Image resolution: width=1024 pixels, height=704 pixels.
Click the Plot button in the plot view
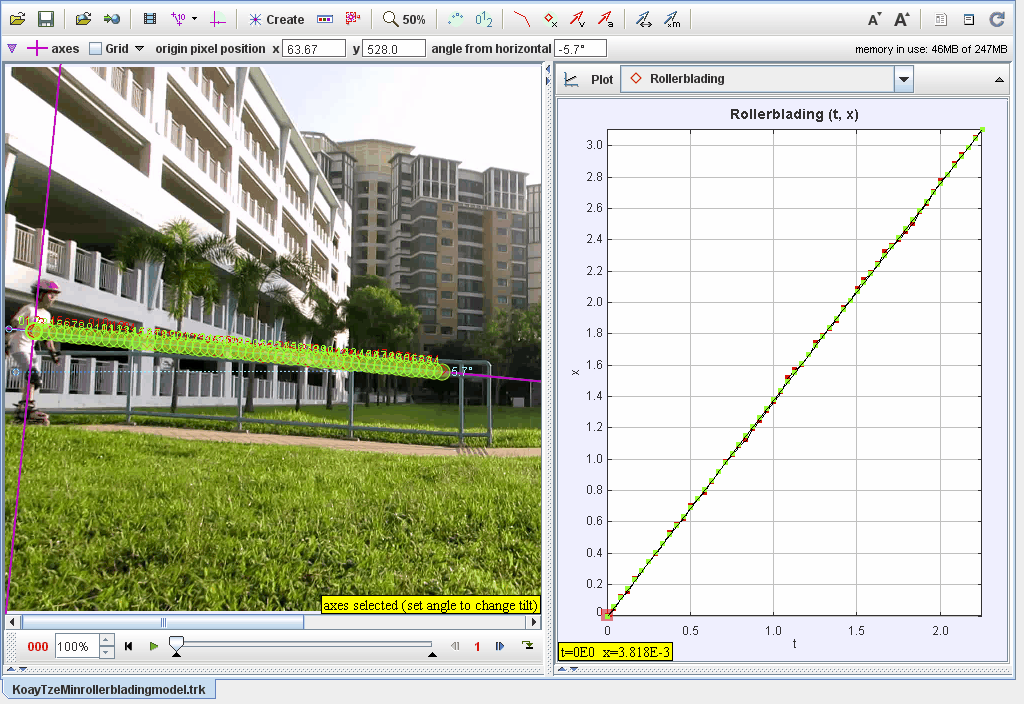601,80
